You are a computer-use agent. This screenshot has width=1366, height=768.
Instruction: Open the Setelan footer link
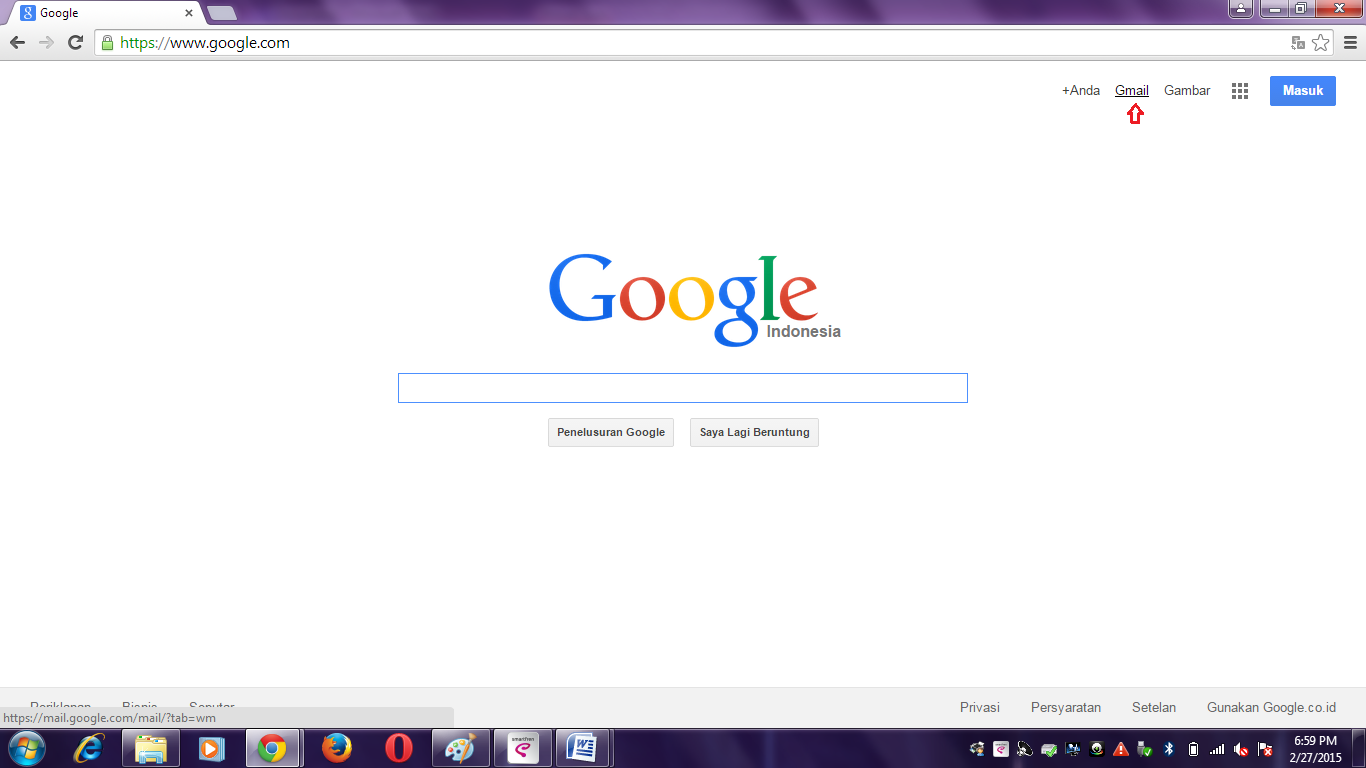1154,707
